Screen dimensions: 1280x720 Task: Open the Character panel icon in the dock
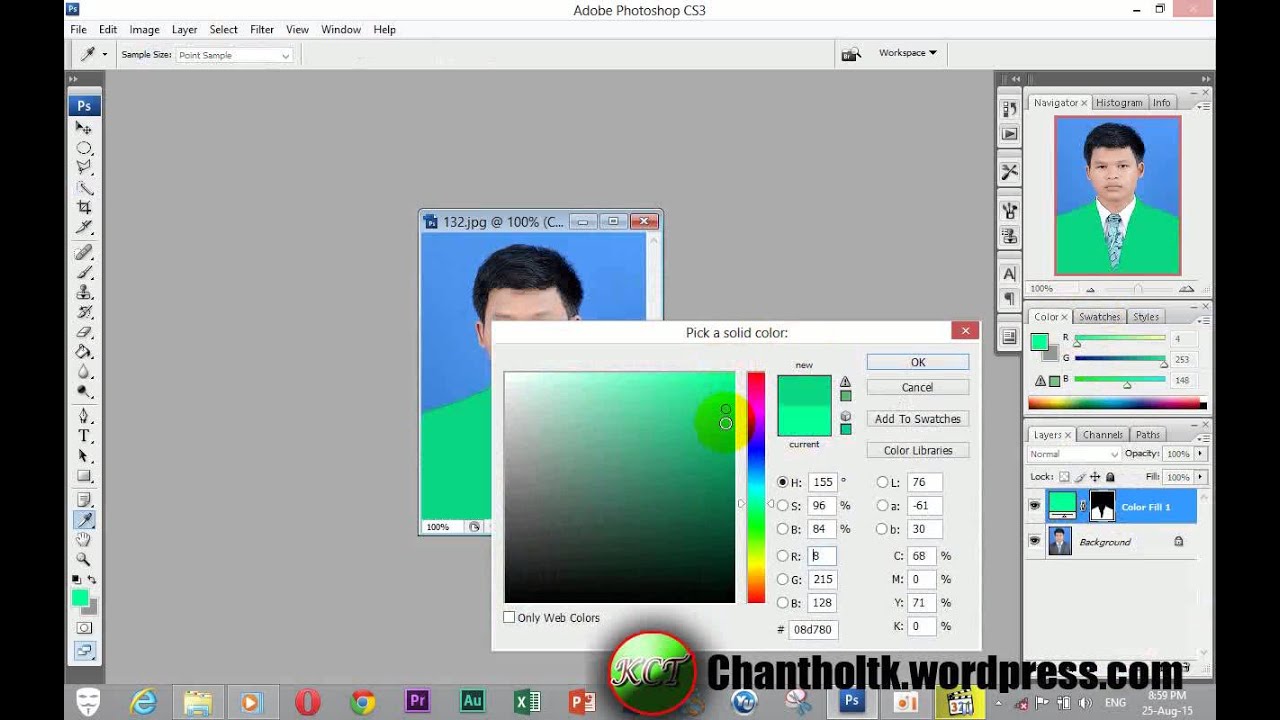1009,273
